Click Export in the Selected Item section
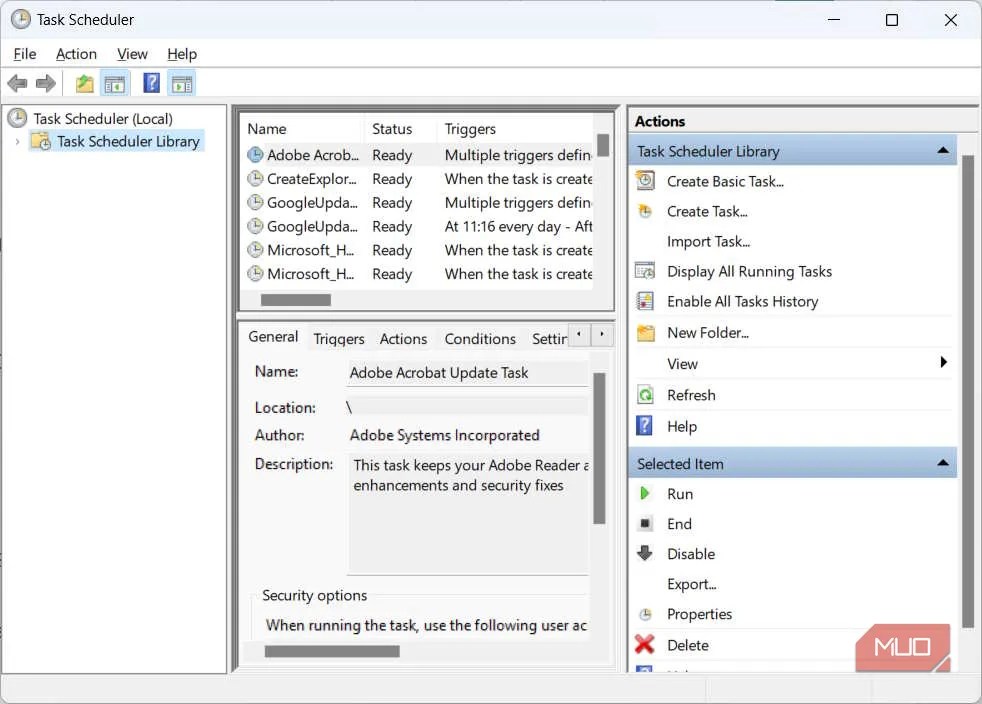982x704 pixels. click(x=691, y=584)
